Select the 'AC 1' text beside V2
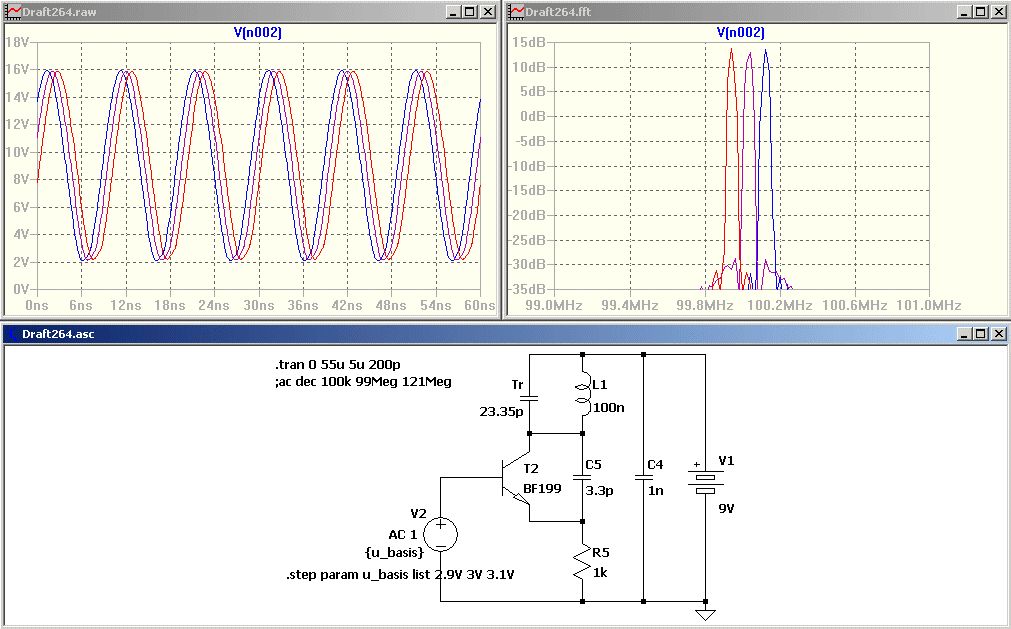 pos(403,535)
